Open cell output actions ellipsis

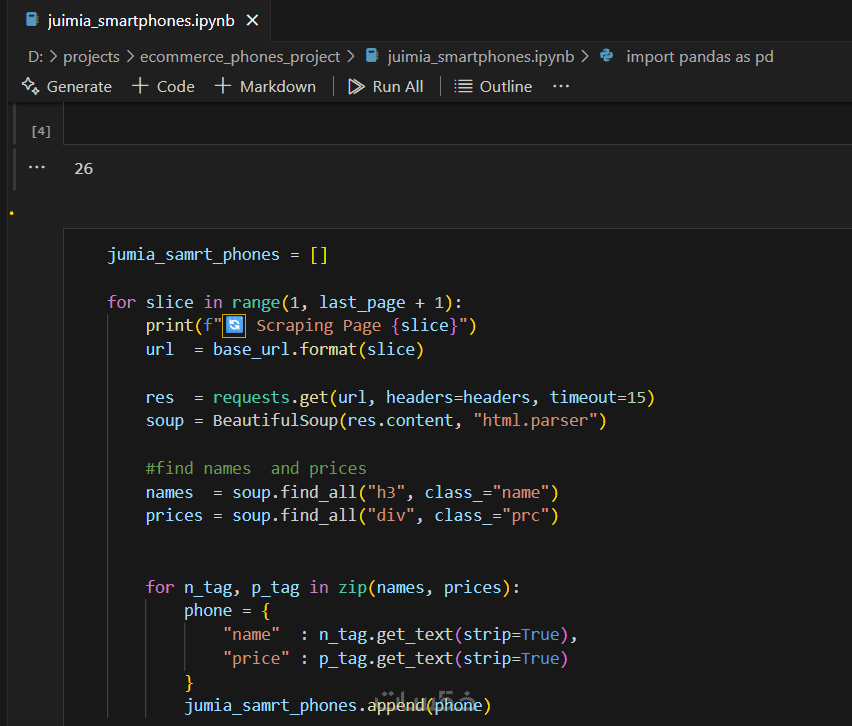pyautogui.click(x=37, y=167)
